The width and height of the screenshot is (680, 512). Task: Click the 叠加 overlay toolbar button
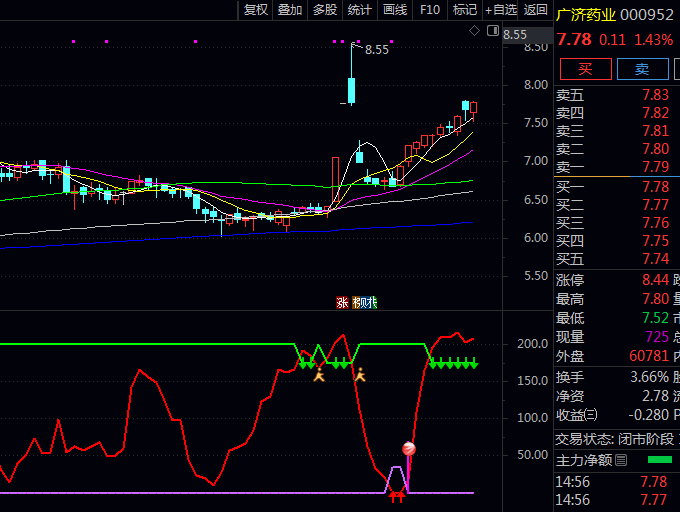point(290,10)
